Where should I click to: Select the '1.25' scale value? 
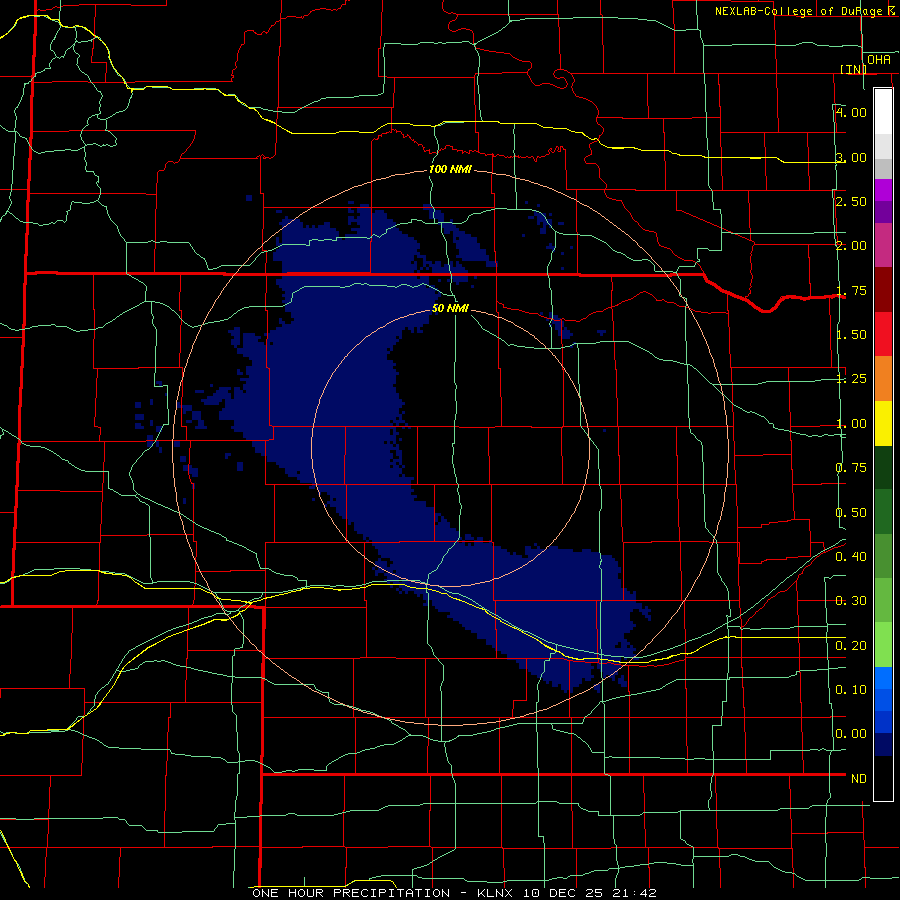point(851,379)
